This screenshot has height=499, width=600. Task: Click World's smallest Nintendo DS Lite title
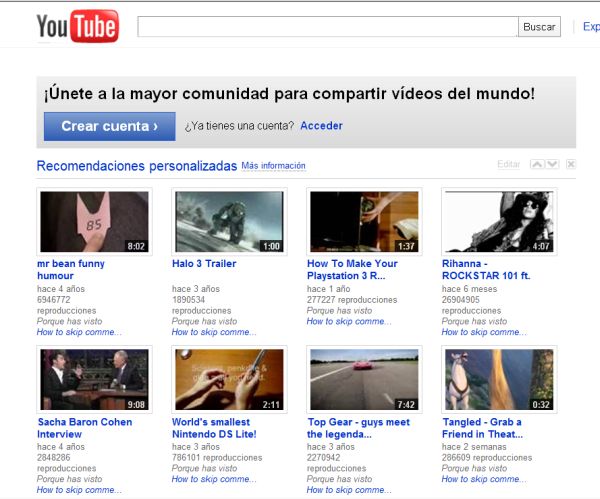(214, 428)
